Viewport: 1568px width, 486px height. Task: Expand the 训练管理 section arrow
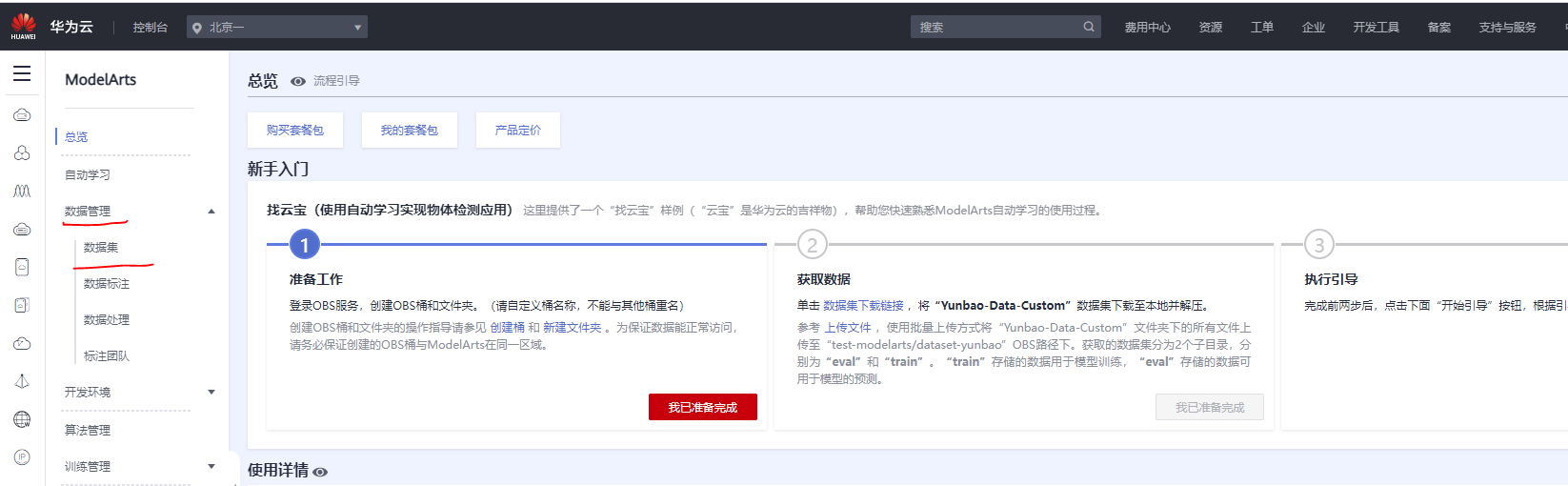point(211,466)
